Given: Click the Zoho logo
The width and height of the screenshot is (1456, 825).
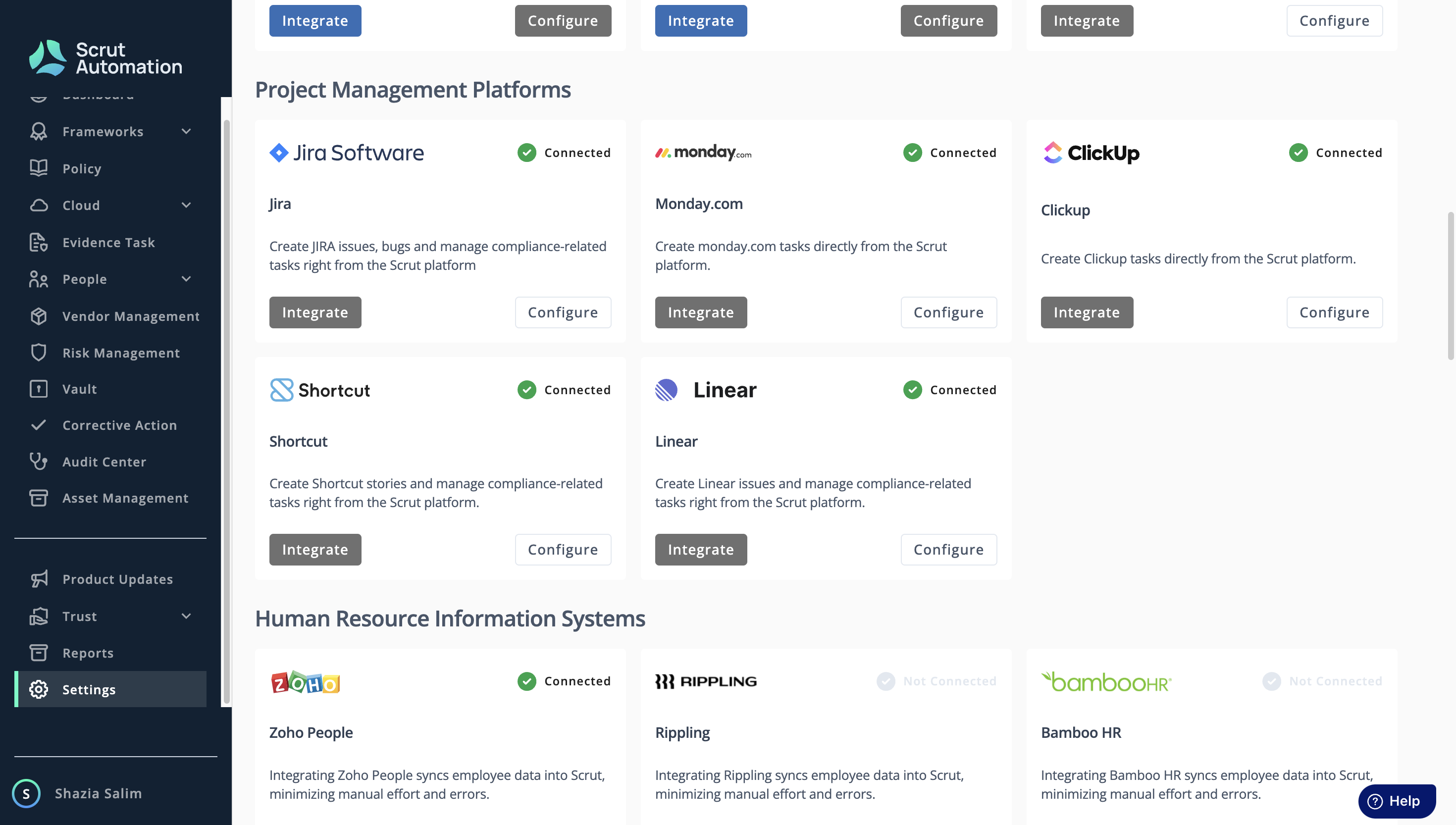Looking at the screenshot, I should click(306, 682).
